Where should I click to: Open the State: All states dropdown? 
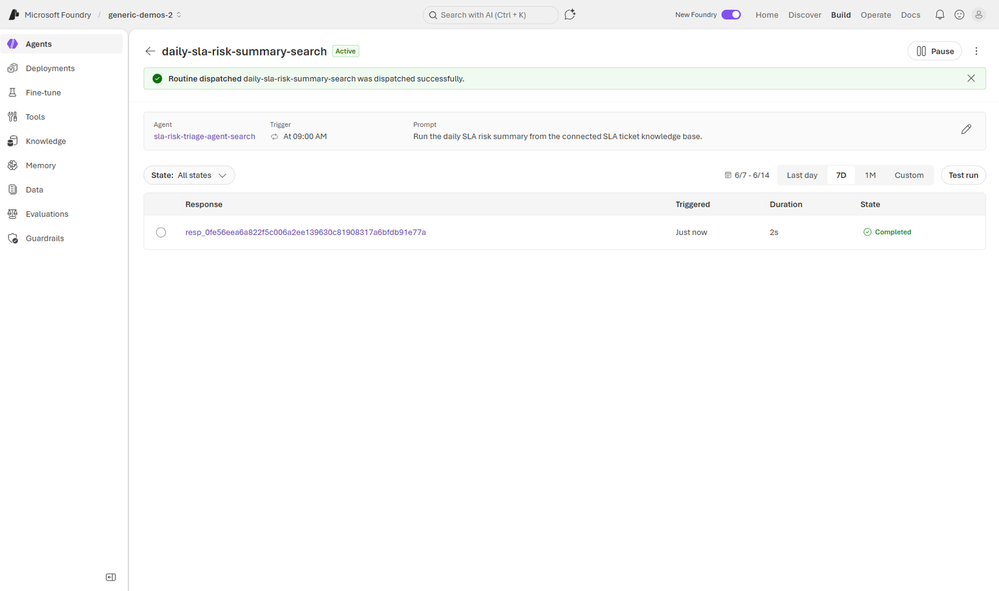pyautogui.click(x=189, y=175)
